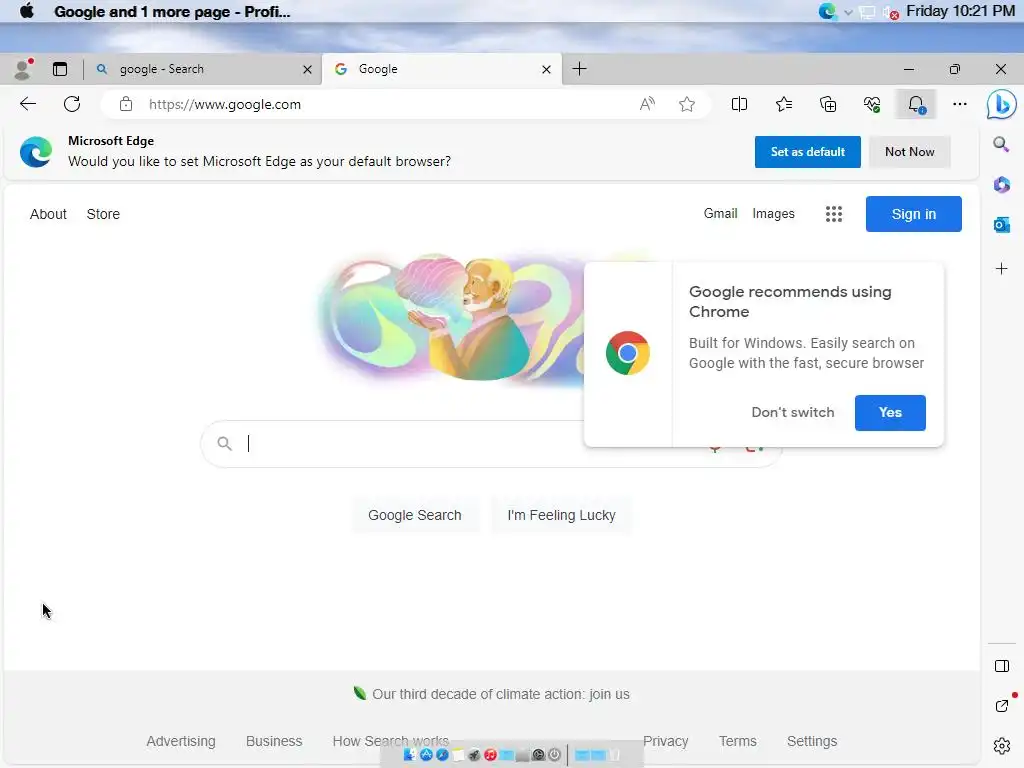Close the 'google - Search' tab
This screenshot has width=1024, height=768.
click(x=307, y=69)
